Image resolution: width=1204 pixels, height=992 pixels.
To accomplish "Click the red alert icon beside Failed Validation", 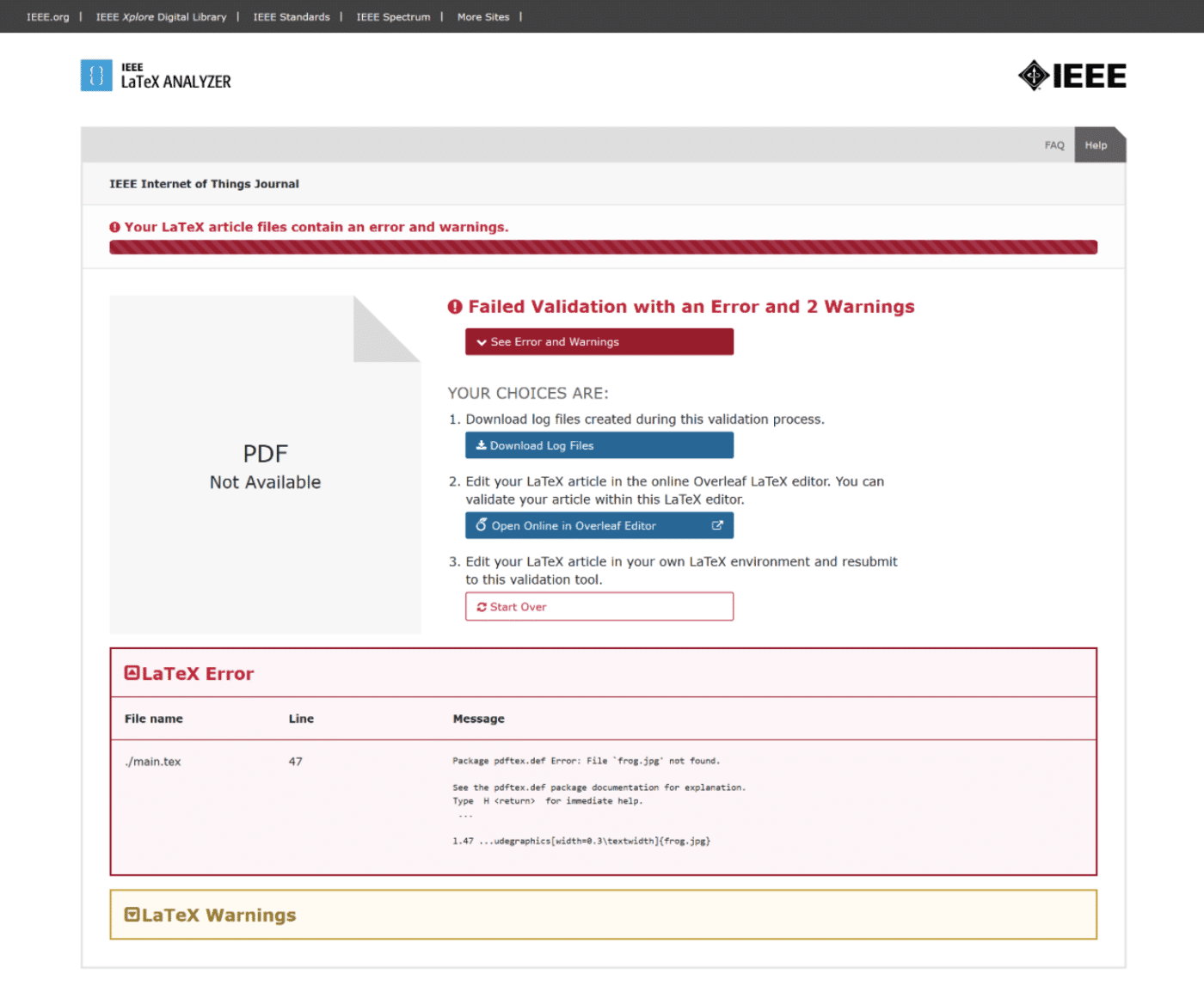I will 455,307.
